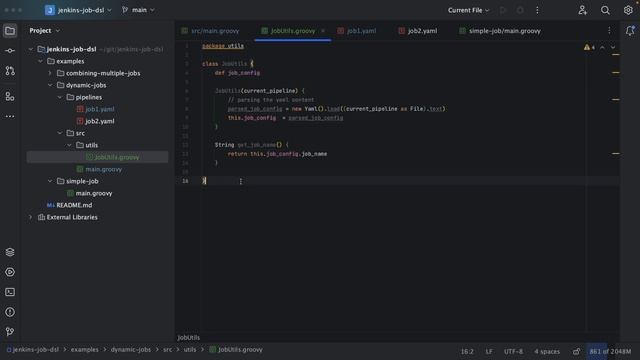The height and width of the screenshot is (360, 640).
Task: Change the 4 spaces indent setting
Action: click(x=547, y=351)
